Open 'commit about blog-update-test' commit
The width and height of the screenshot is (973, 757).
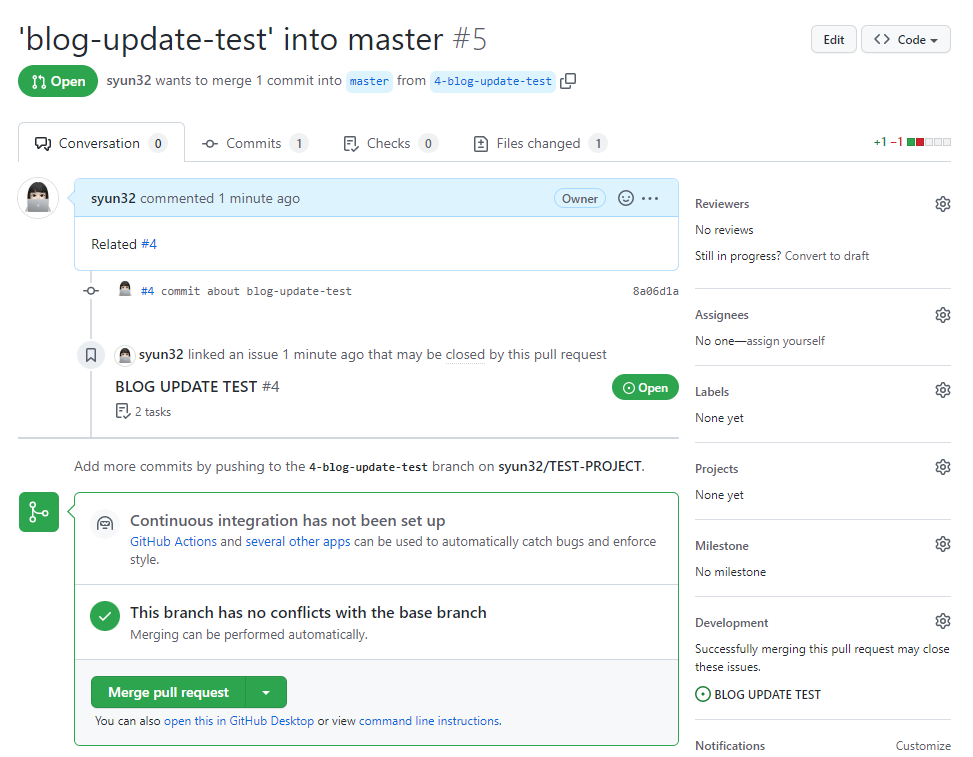tap(256, 291)
